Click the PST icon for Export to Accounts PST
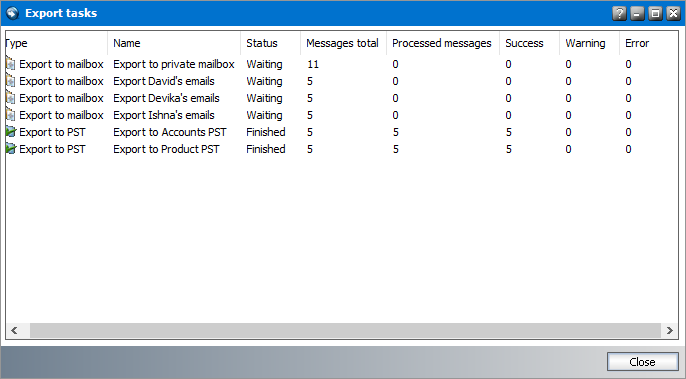This screenshot has height=379, width=686. coord(10,132)
